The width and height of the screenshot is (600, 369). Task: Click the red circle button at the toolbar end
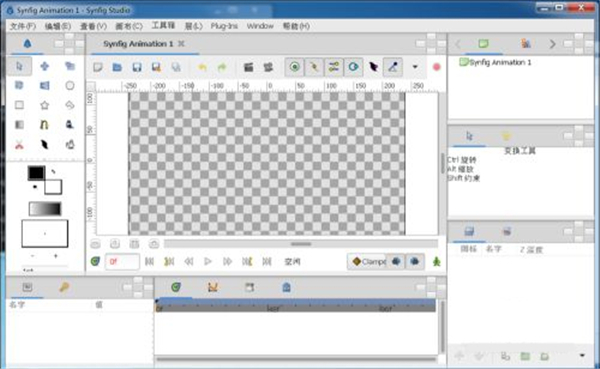pyautogui.click(x=436, y=67)
